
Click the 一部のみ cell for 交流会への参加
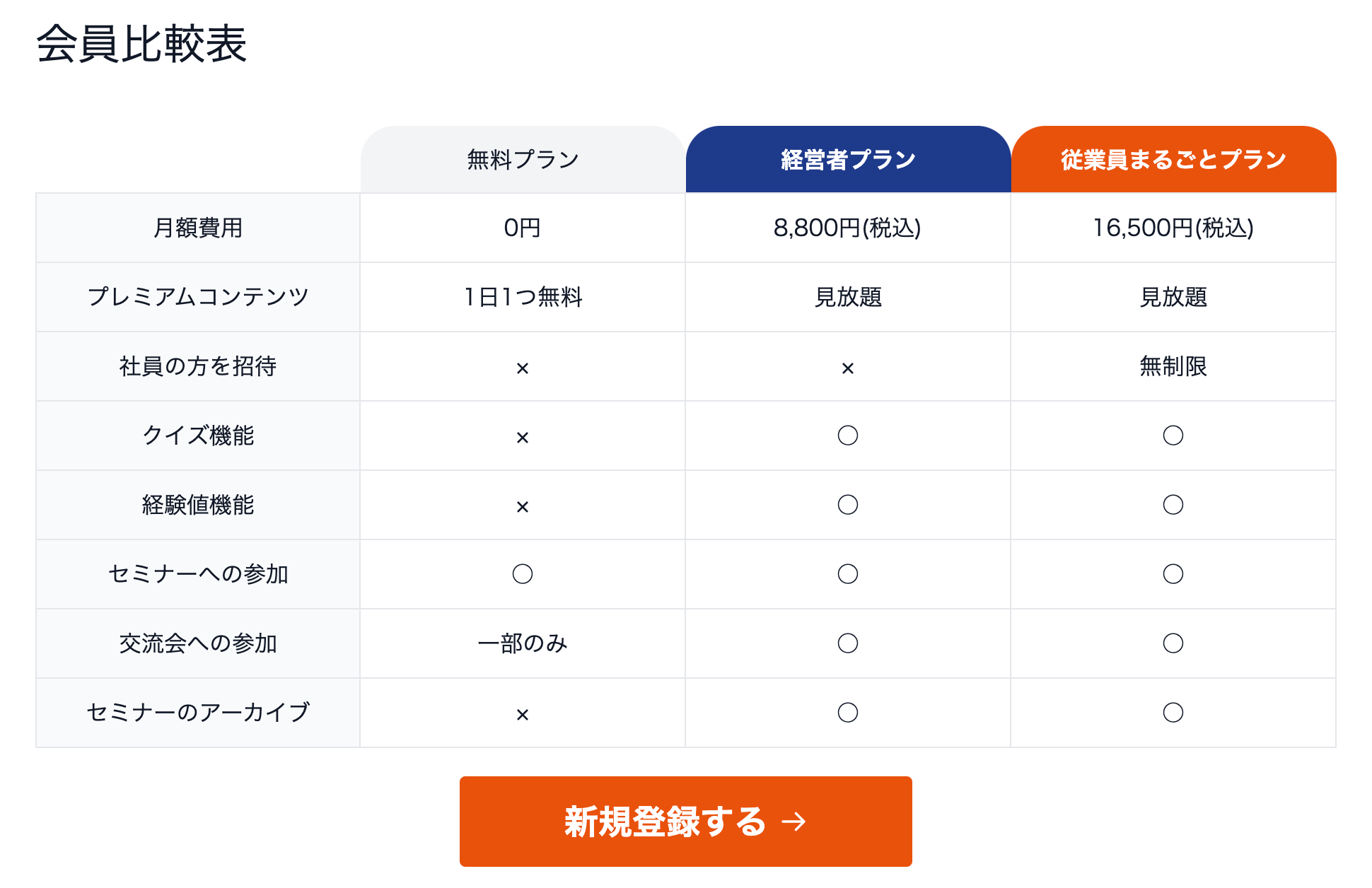[523, 643]
